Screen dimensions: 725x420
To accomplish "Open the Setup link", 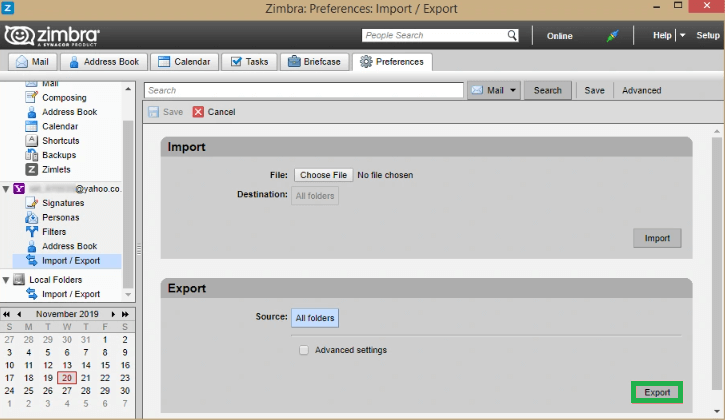I will pos(708,35).
